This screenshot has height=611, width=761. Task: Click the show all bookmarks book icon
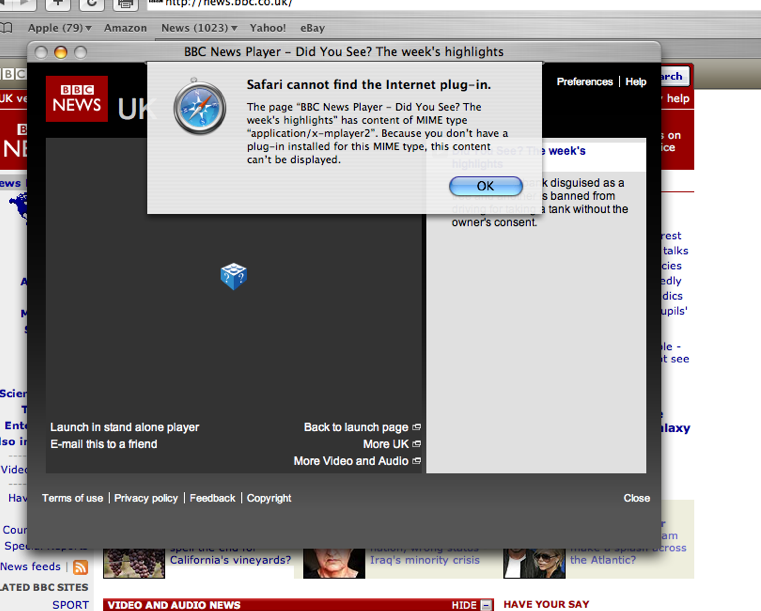click(6, 28)
